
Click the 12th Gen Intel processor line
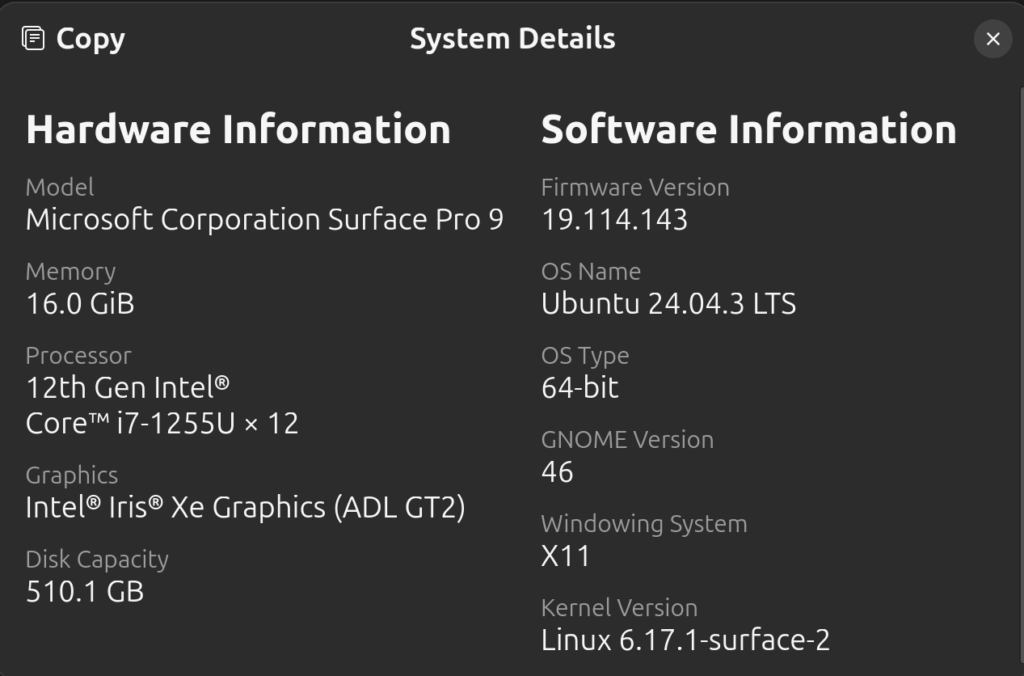128,388
